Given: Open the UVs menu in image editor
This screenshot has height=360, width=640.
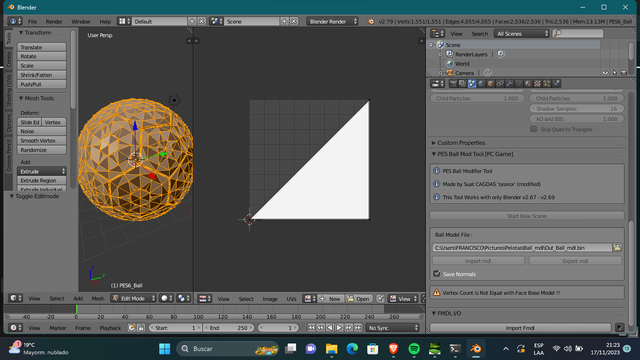Looking at the screenshot, I should pyautogui.click(x=291, y=299).
